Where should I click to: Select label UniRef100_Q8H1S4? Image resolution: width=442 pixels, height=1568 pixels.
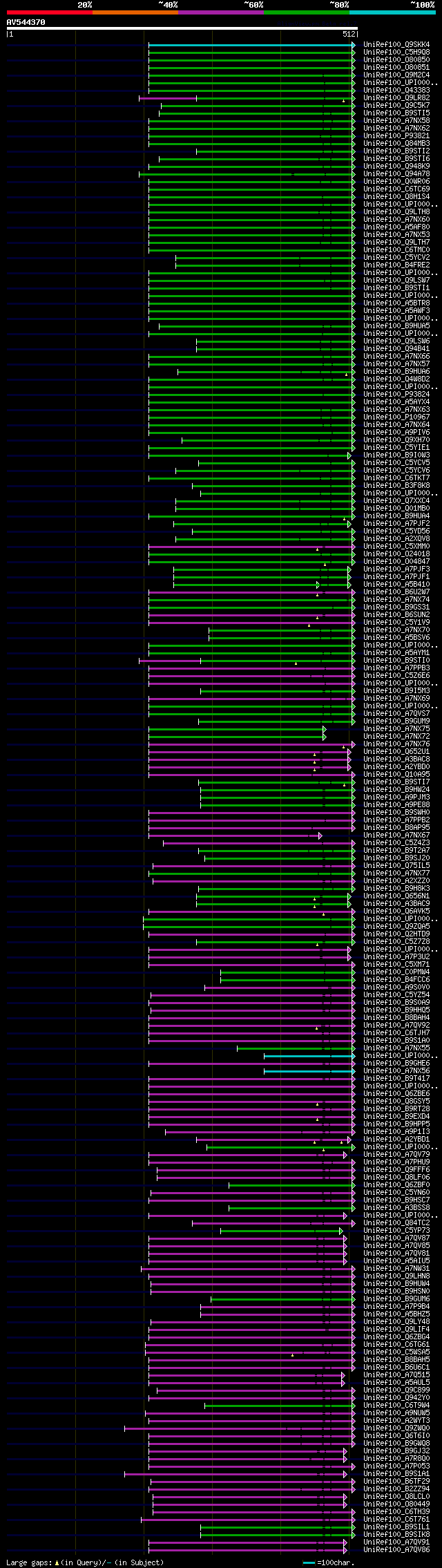point(396,197)
